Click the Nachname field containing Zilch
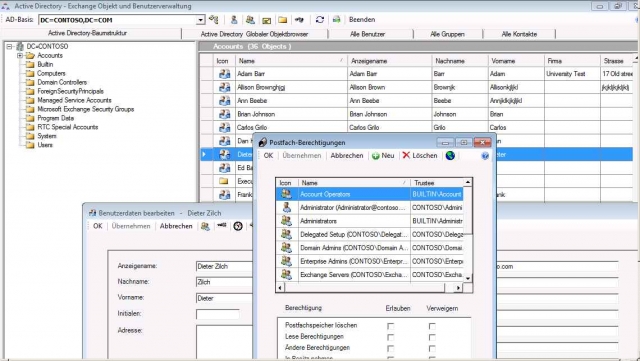This screenshot has height=361, width=640. (224, 282)
